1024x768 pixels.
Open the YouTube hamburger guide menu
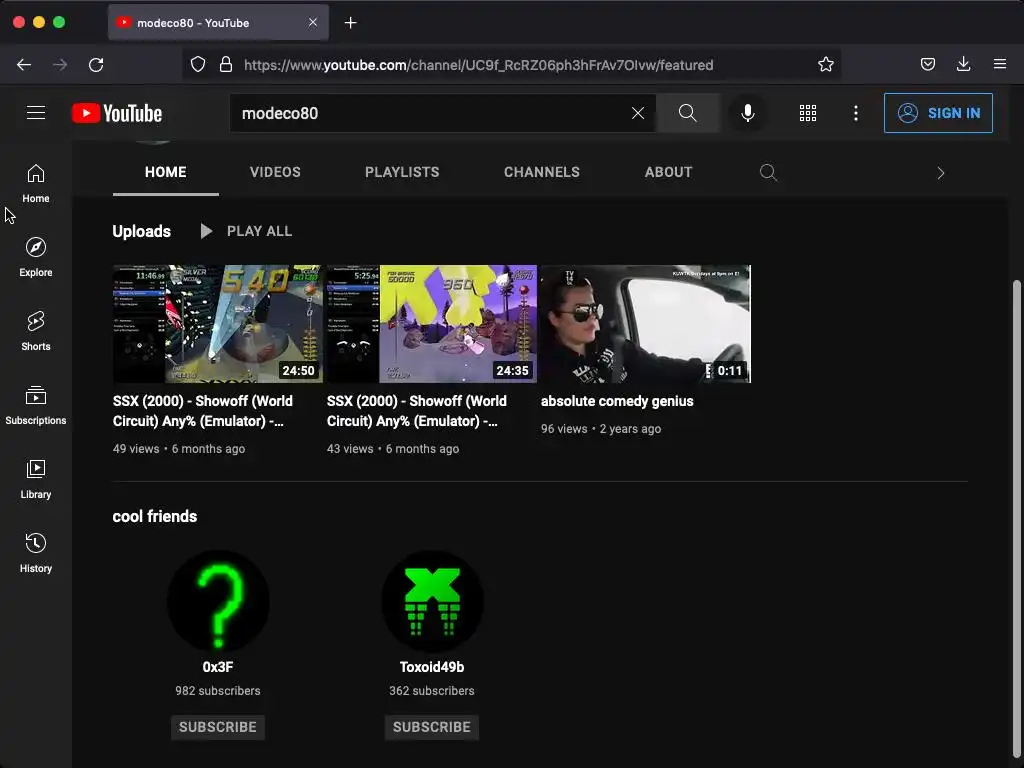pyautogui.click(x=36, y=113)
